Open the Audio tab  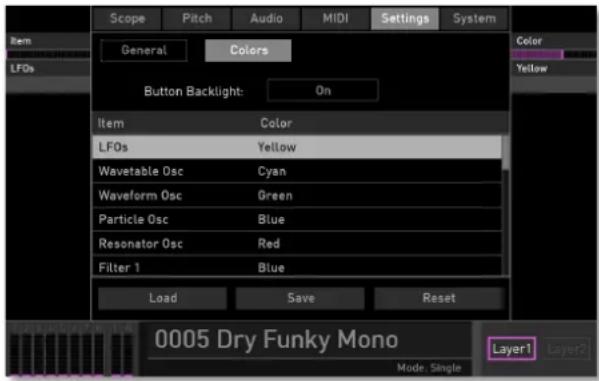266,18
